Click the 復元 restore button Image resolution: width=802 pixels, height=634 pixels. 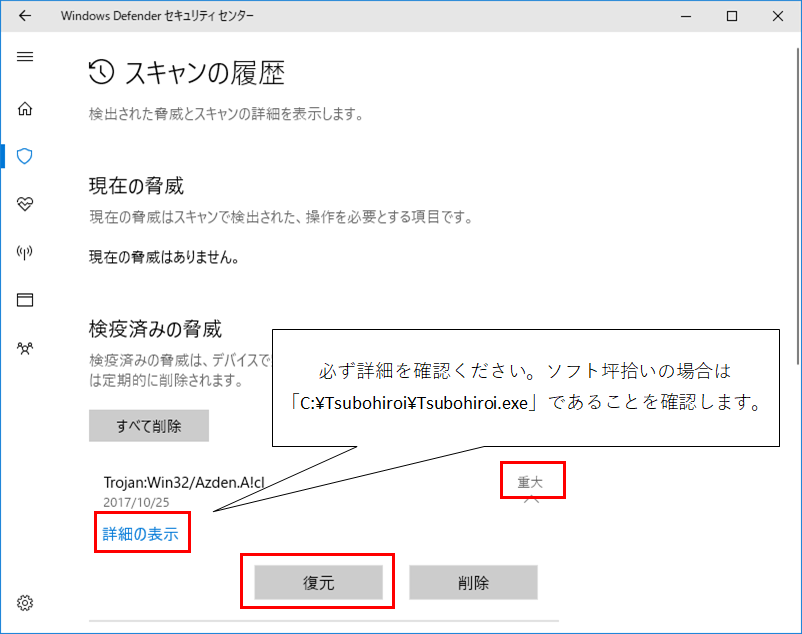point(319,582)
